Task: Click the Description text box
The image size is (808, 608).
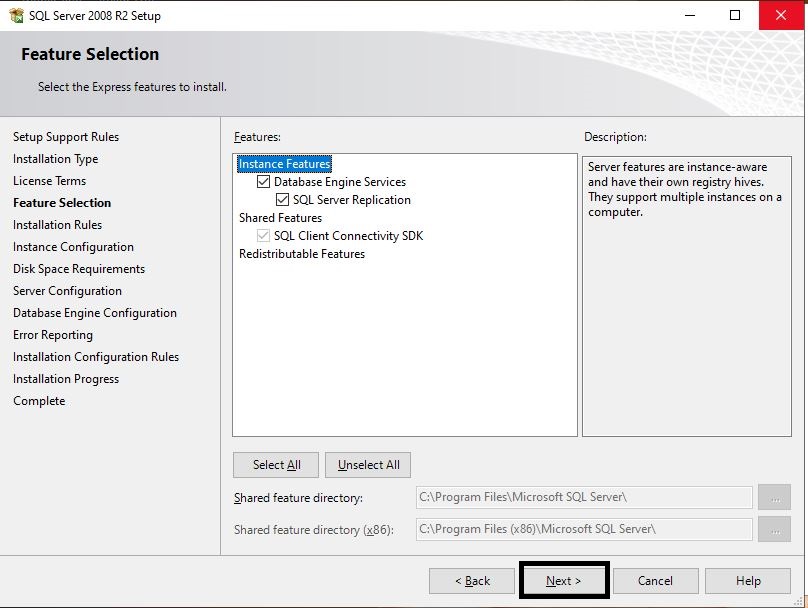Action: click(x=687, y=296)
